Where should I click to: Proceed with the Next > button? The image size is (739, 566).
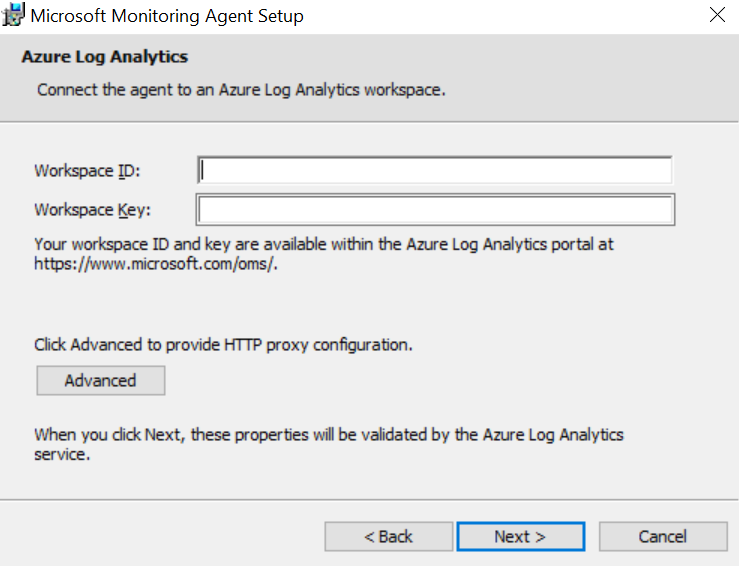tap(521, 536)
